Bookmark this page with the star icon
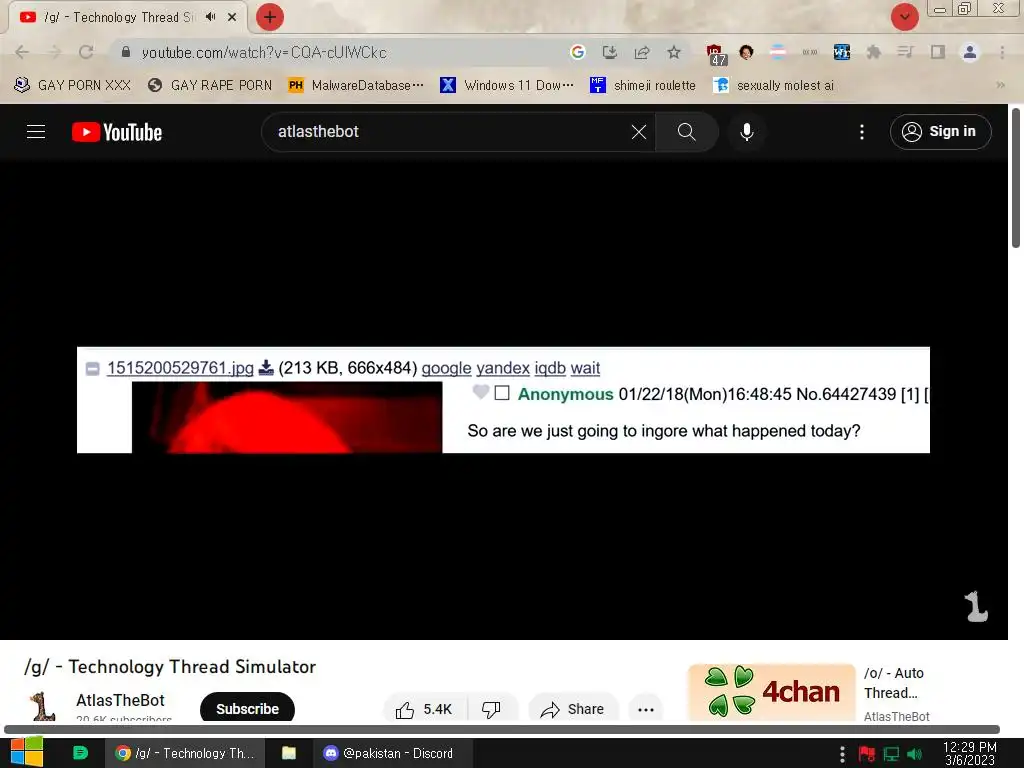The height and width of the screenshot is (768, 1024). [674, 52]
